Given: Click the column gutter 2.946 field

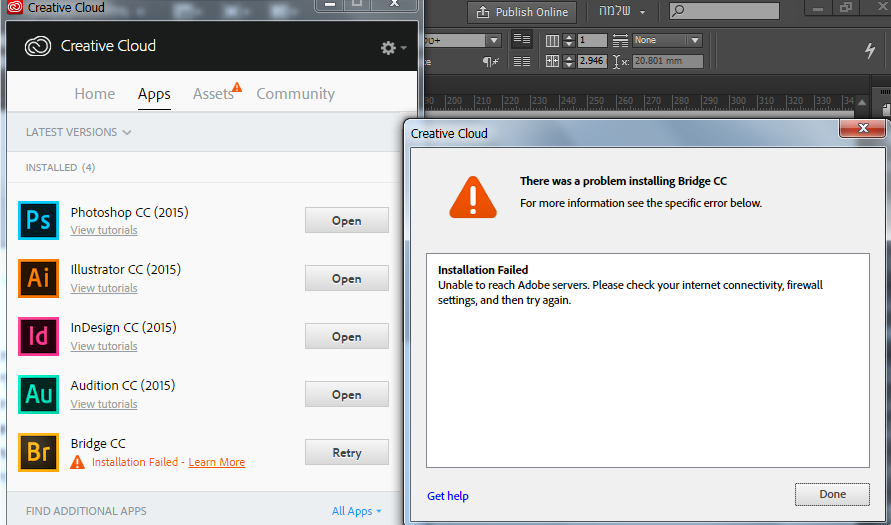Looking at the screenshot, I should (x=592, y=61).
